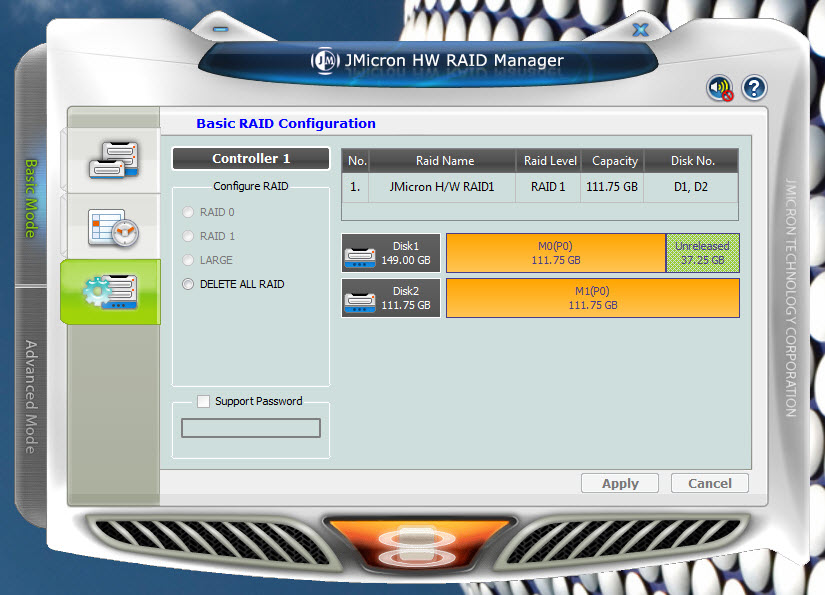This screenshot has width=825, height=595.
Task: Select the Unreleased 37.25 GB segment
Action: (x=702, y=253)
